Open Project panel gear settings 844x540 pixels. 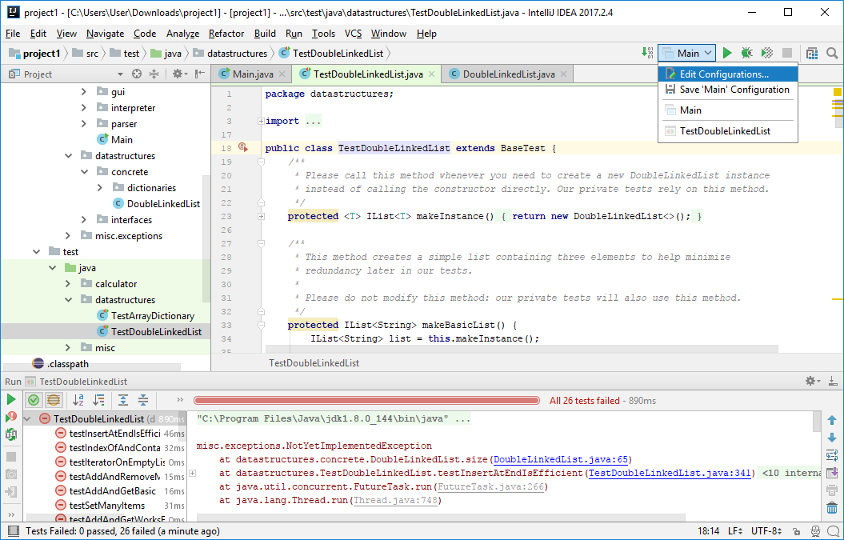pyautogui.click(x=178, y=74)
